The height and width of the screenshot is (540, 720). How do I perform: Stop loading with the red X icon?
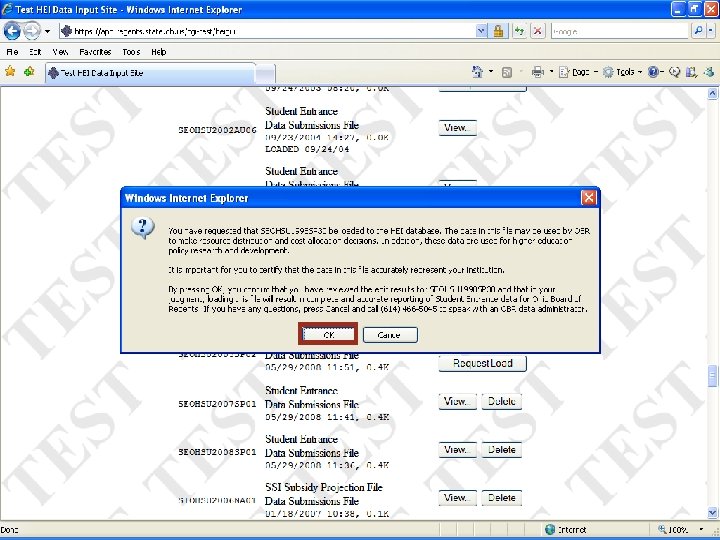[537, 31]
